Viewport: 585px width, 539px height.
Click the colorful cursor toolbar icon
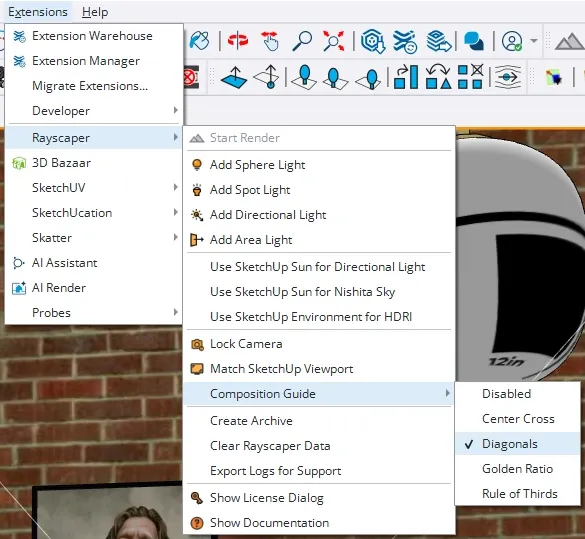(554, 78)
